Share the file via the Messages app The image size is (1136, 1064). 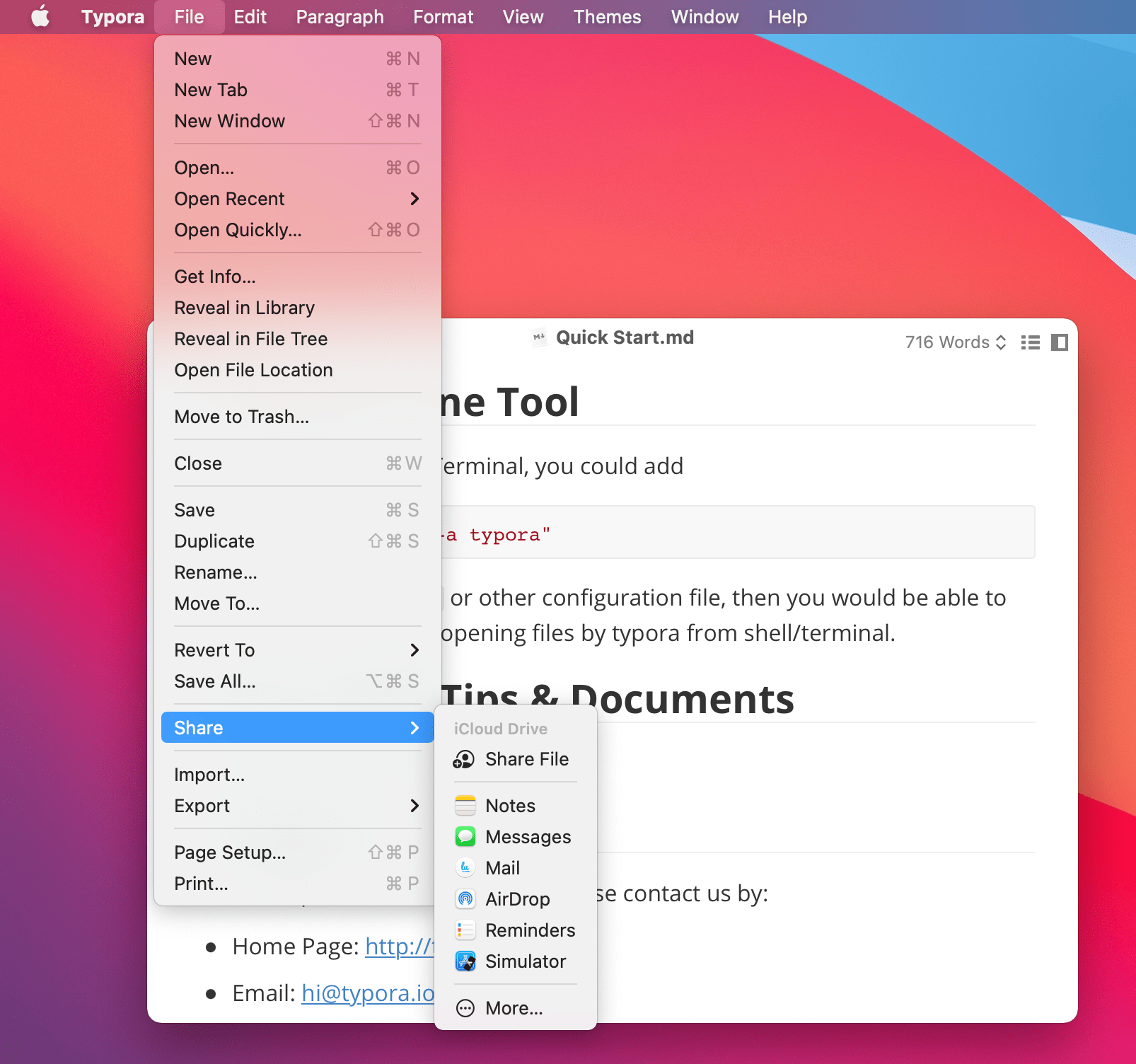(515, 837)
